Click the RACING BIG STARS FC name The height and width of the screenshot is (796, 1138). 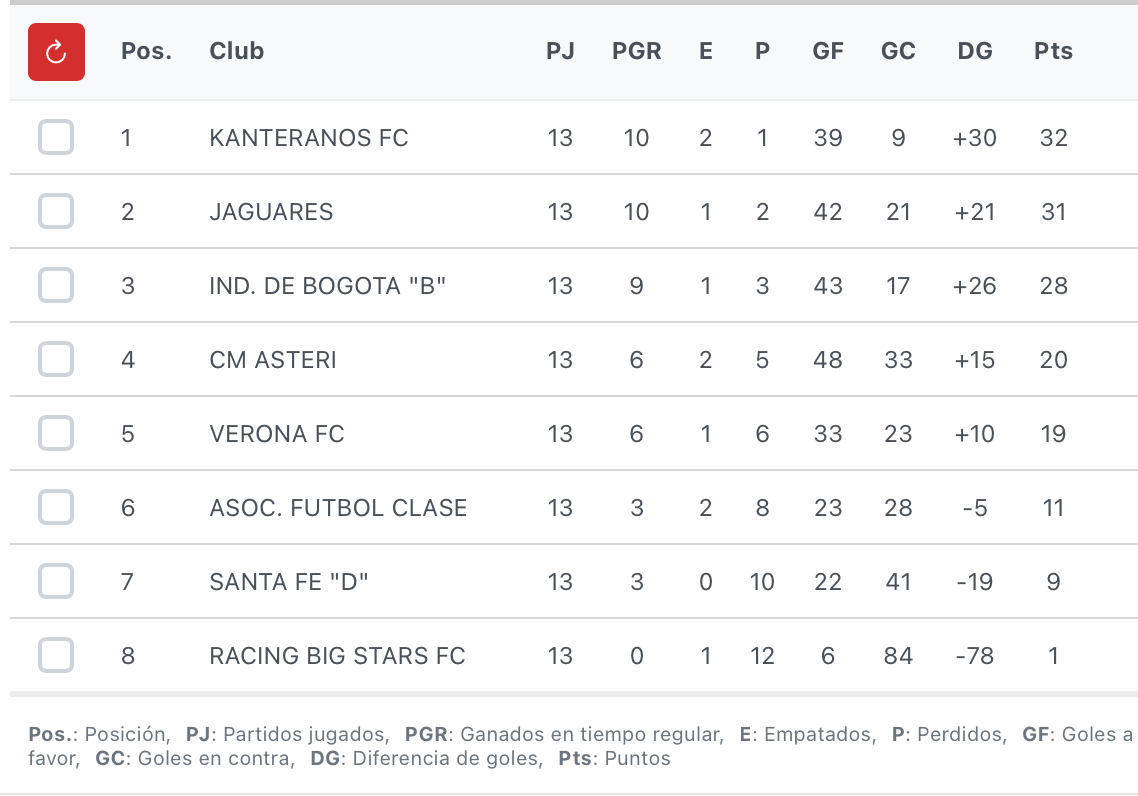(x=337, y=656)
